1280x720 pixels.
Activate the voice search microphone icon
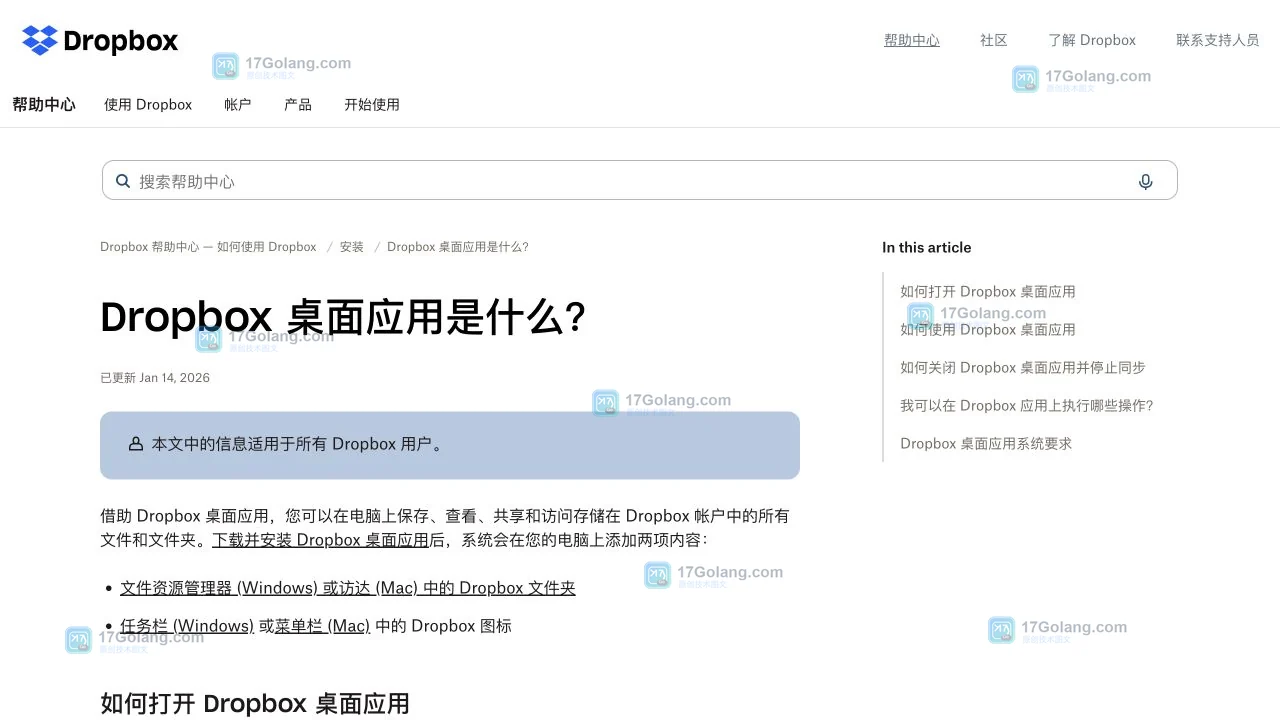1145,181
